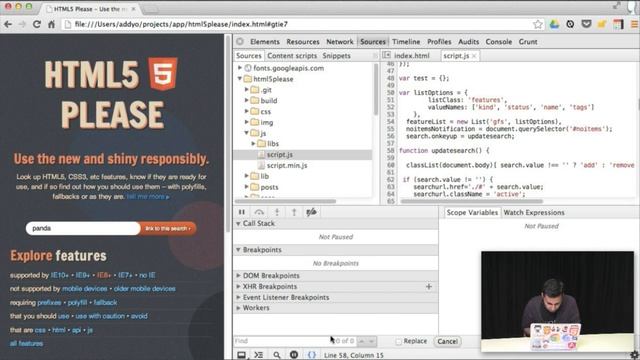Close DevTools with the circle close icon
The height and width of the screenshot is (360, 640).
(240, 42)
